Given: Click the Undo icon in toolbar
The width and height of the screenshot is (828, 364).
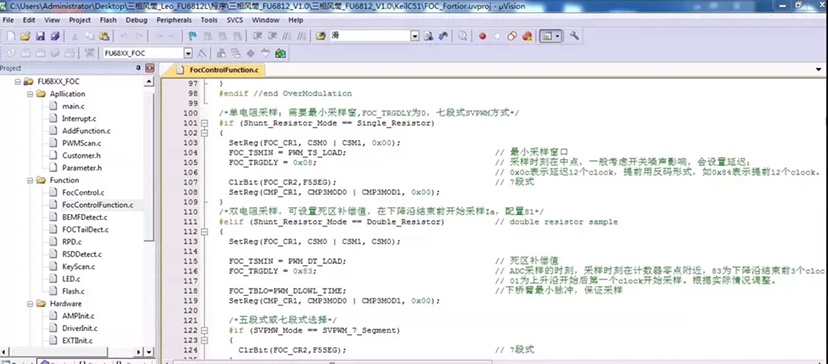Looking at the screenshot, I should (x=125, y=36).
